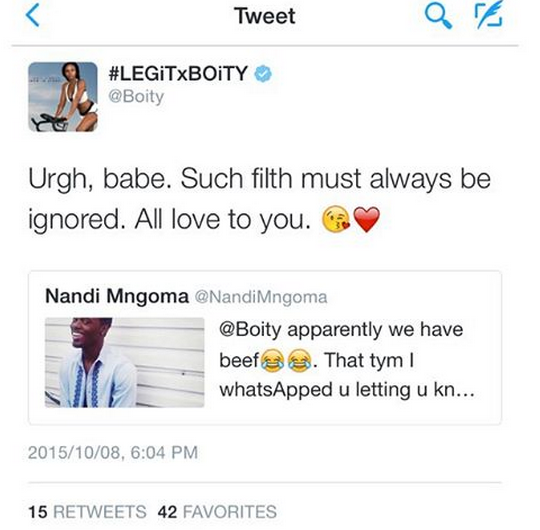
Task: Open the Nandi Mngoma author name
Action: click(117, 296)
